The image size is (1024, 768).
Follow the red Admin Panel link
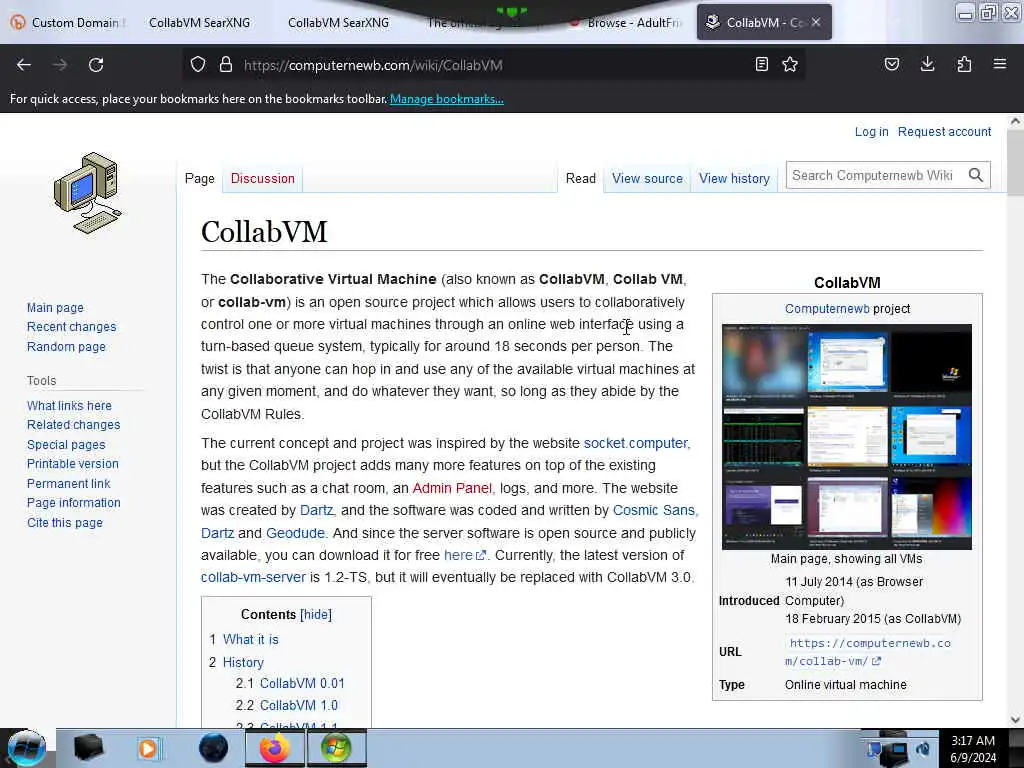(452, 488)
